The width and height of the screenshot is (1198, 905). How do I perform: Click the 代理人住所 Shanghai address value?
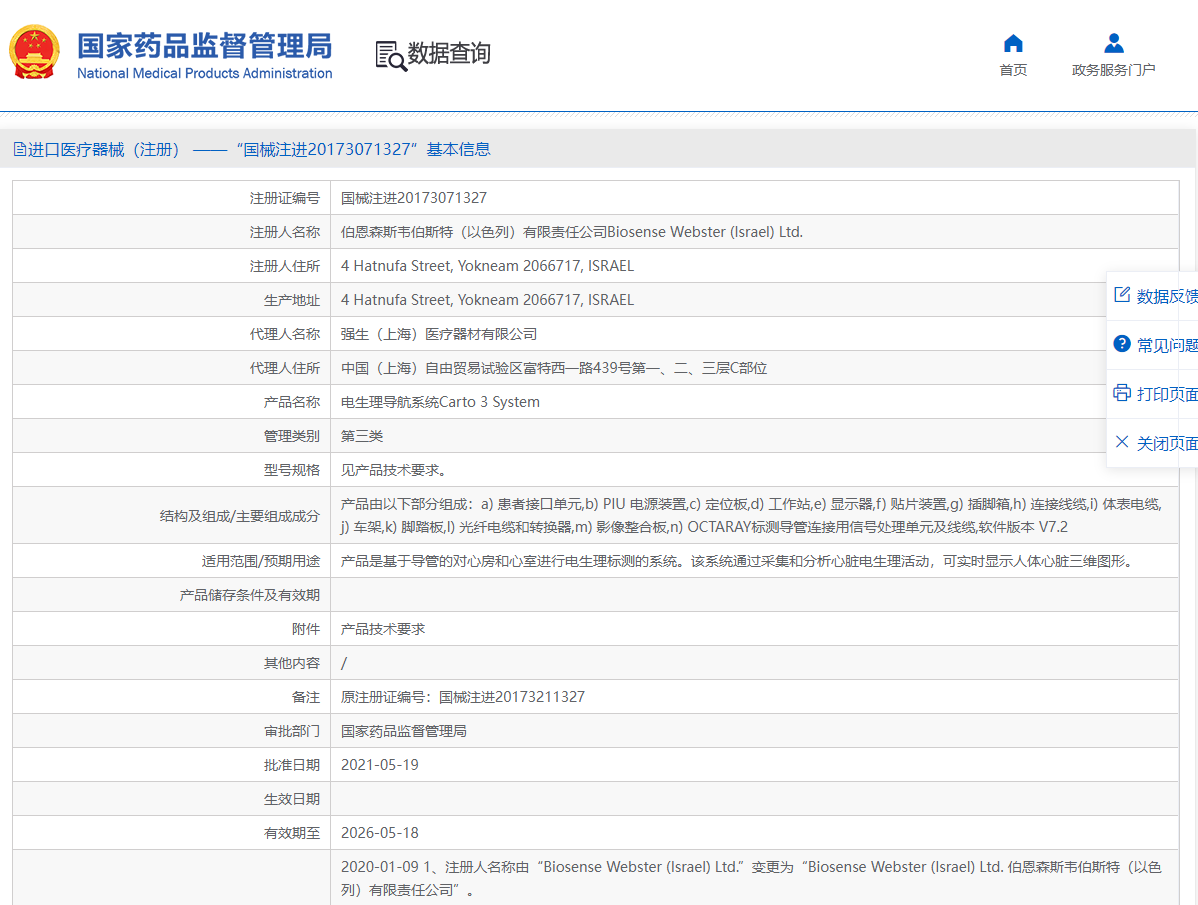point(554,368)
